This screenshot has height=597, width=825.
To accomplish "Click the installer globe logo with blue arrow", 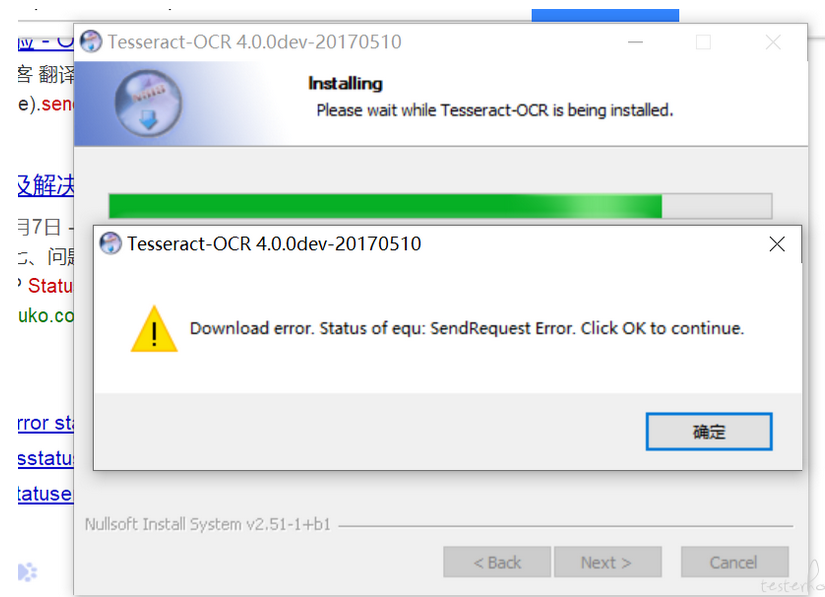I will (148, 104).
